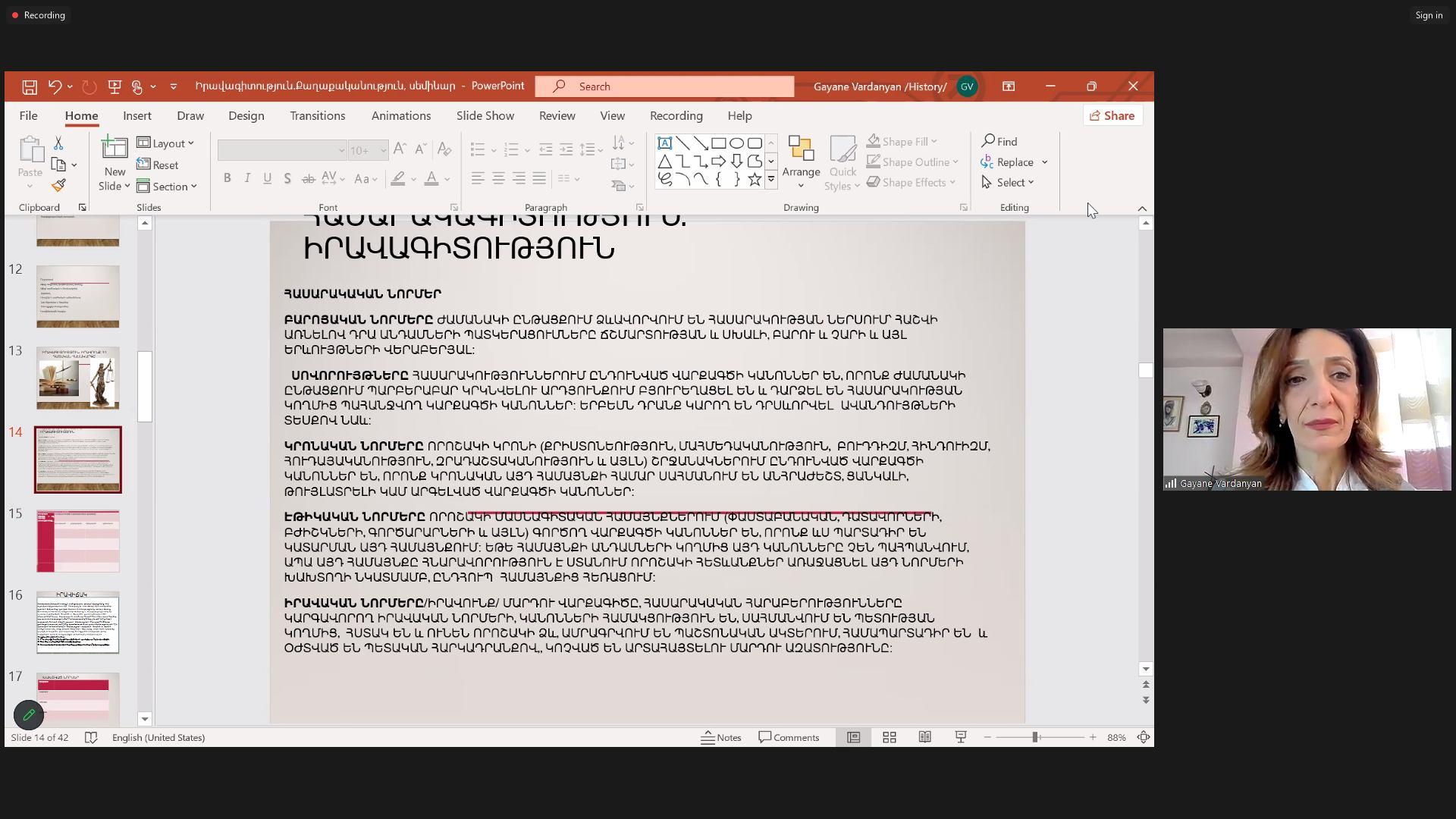Switch to the Slide Show tab
Screen dimensions: 1456x819
(485, 116)
